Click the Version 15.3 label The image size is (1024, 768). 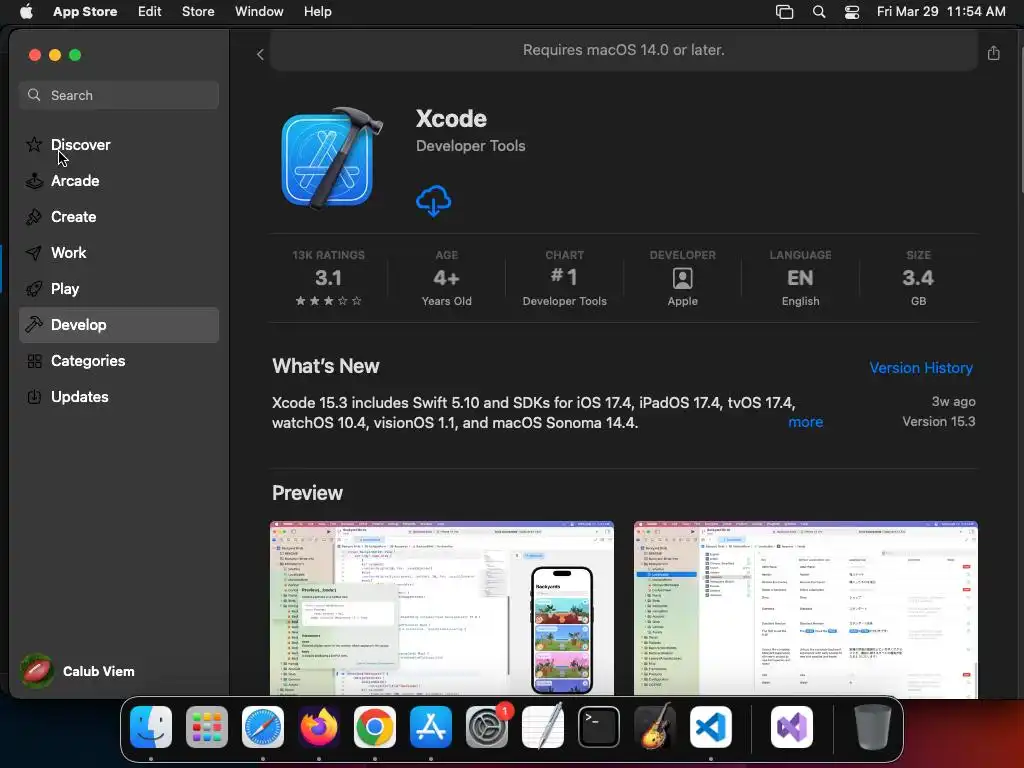pyautogui.click(x=938, y=421)
